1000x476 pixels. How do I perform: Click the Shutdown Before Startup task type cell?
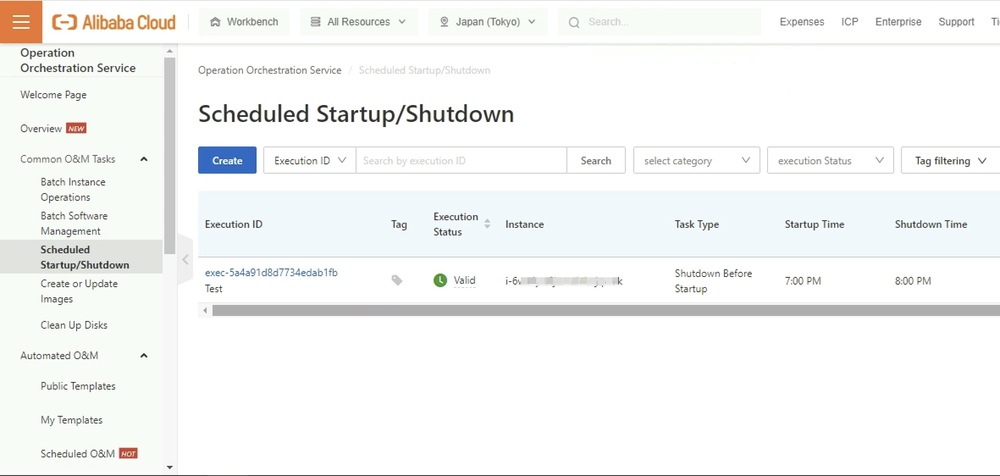(713, 281)
